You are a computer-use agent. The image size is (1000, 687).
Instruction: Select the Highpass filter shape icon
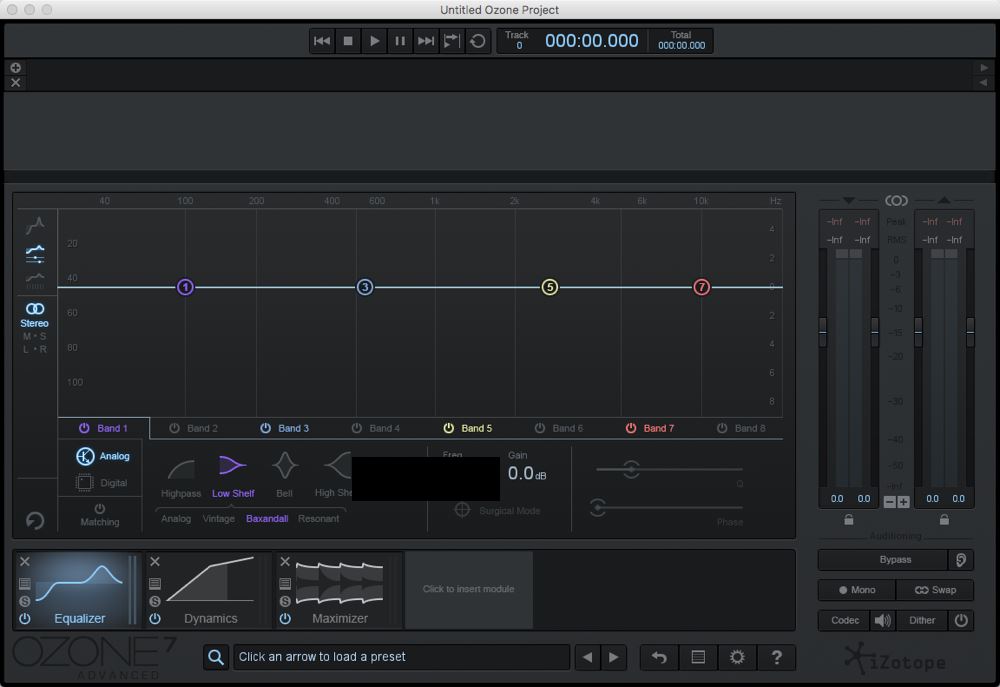[180, 470]
